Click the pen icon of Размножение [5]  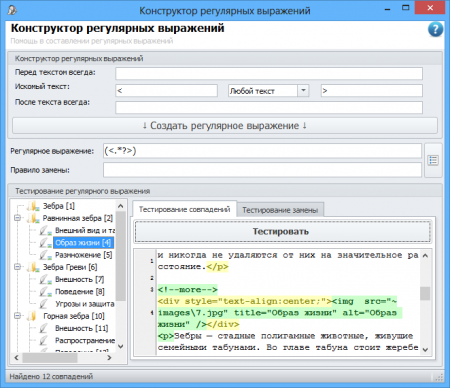pos(45,255)
